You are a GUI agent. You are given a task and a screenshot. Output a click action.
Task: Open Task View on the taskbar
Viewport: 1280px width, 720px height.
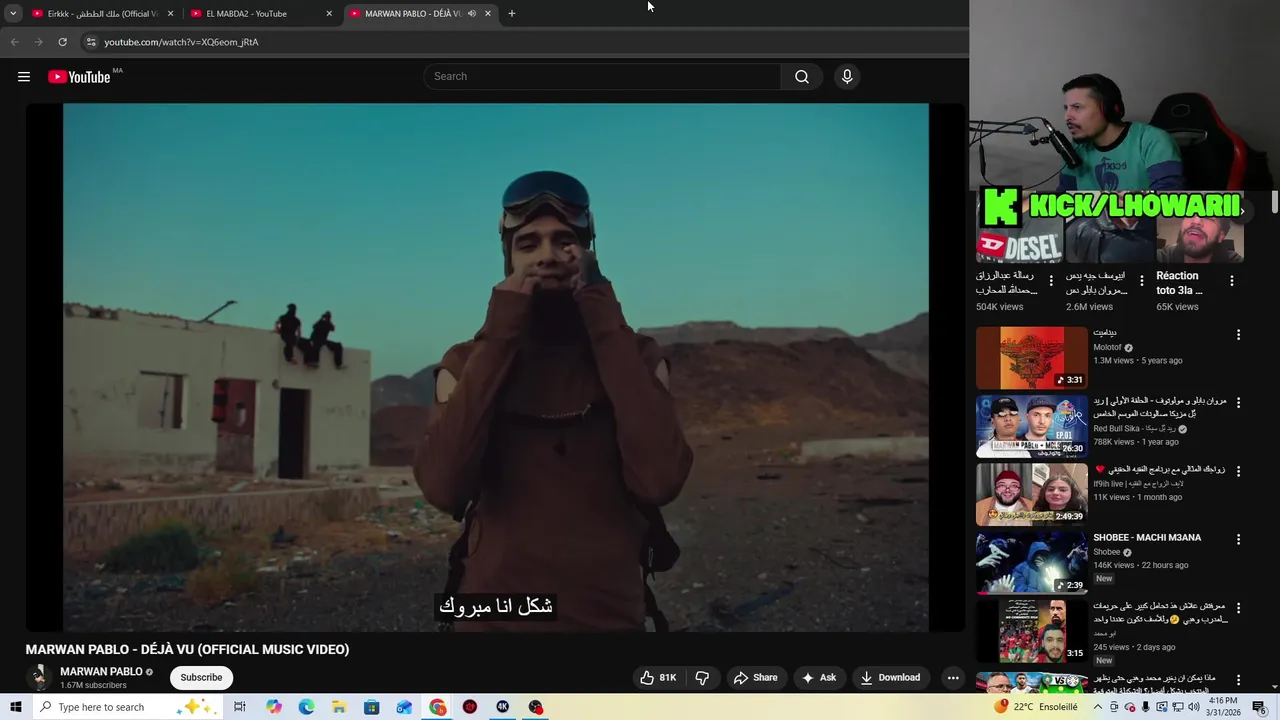240,707
